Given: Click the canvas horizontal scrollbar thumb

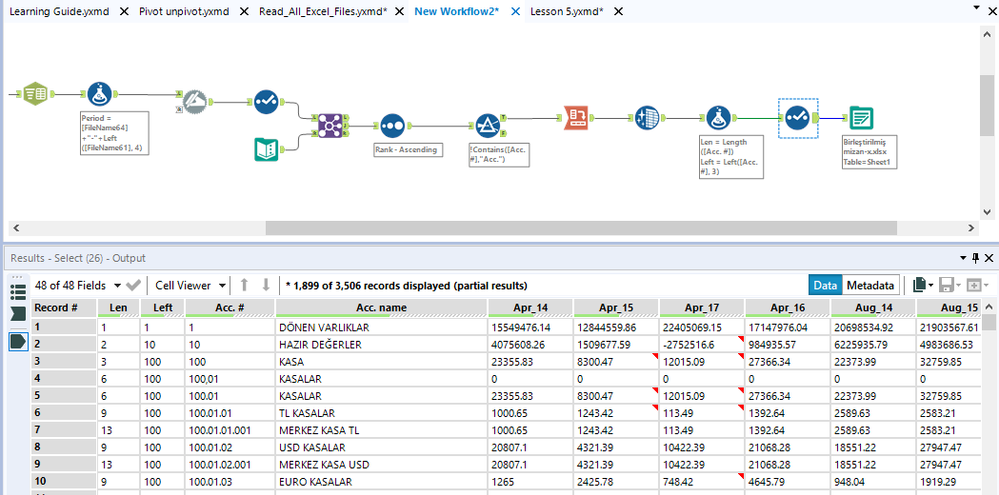Looking at the screenshot, I should click(x=581, y=228).
